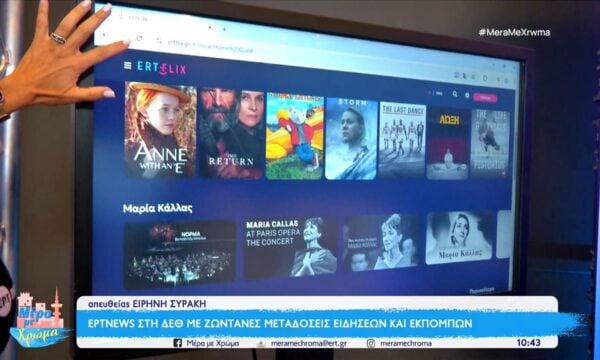This screenshot has height=360, width=600.
Task: Click the ERTFLIX logo
Action: click(162, 68)
